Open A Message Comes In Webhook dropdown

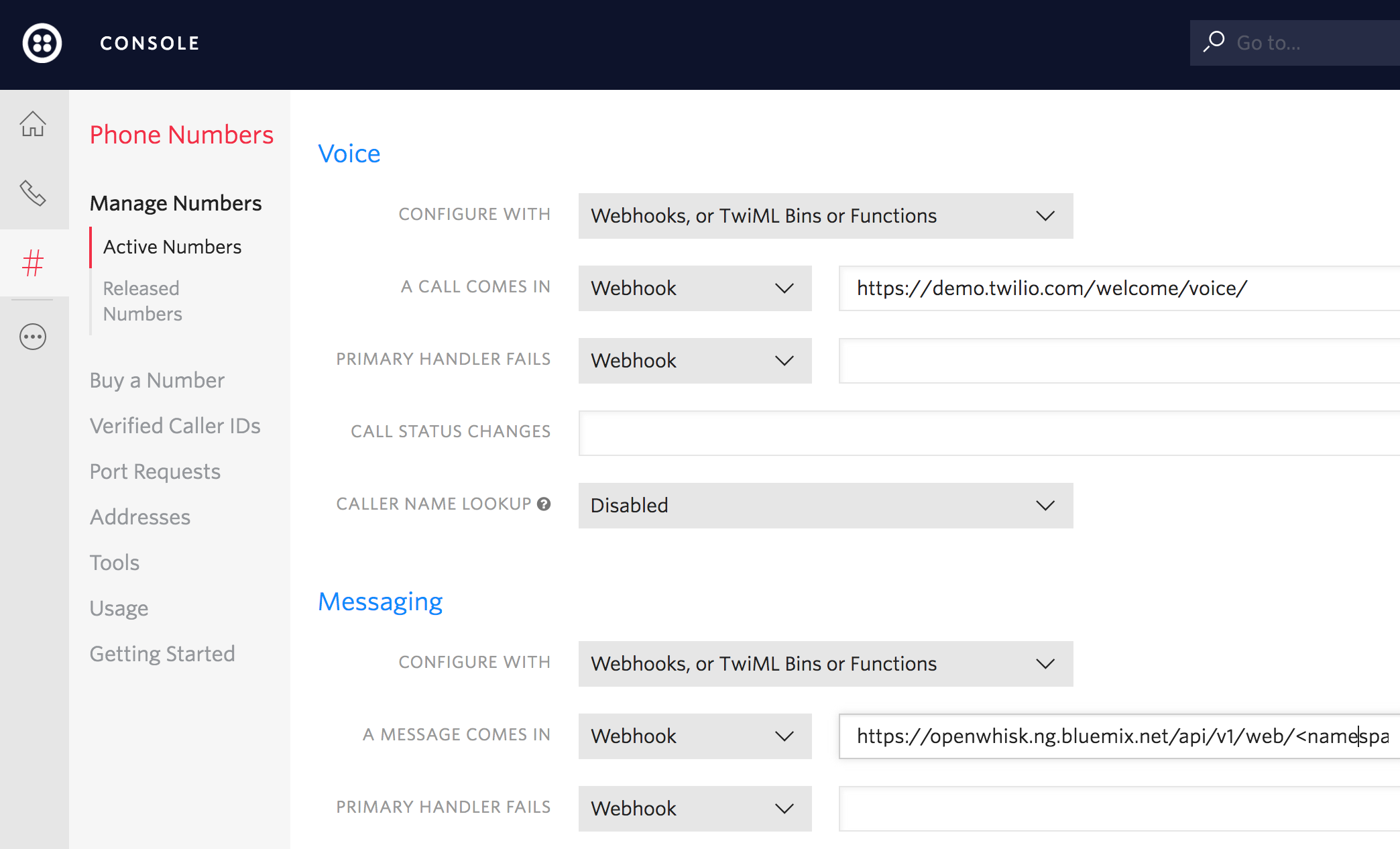click(x=694, y=736)
